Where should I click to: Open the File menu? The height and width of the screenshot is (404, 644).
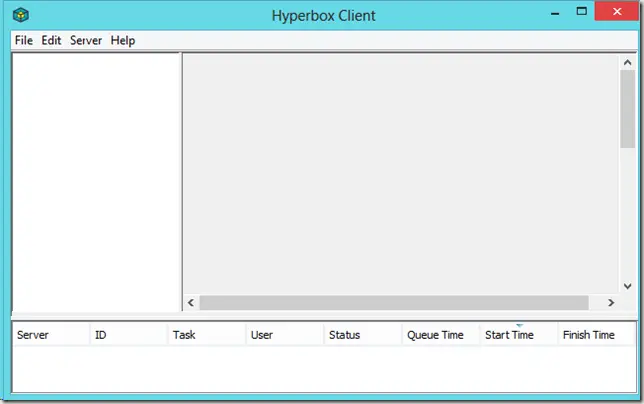23,40
